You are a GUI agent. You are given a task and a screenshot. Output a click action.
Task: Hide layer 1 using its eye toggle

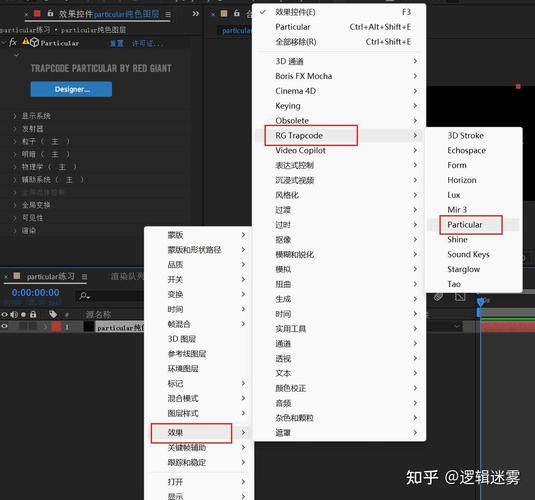[5, 326]
